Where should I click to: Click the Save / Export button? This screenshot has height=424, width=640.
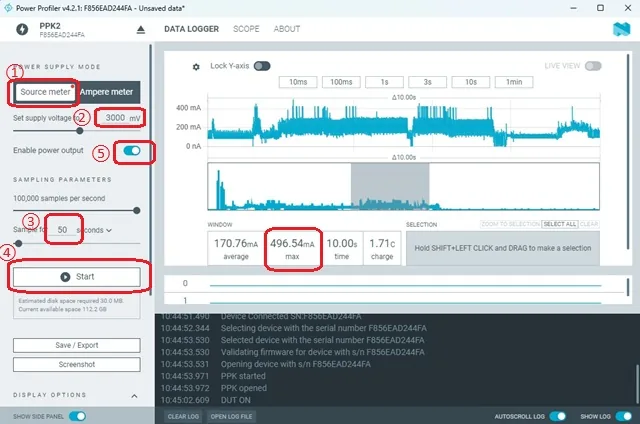pyautogui.click(x=77, y=345)
